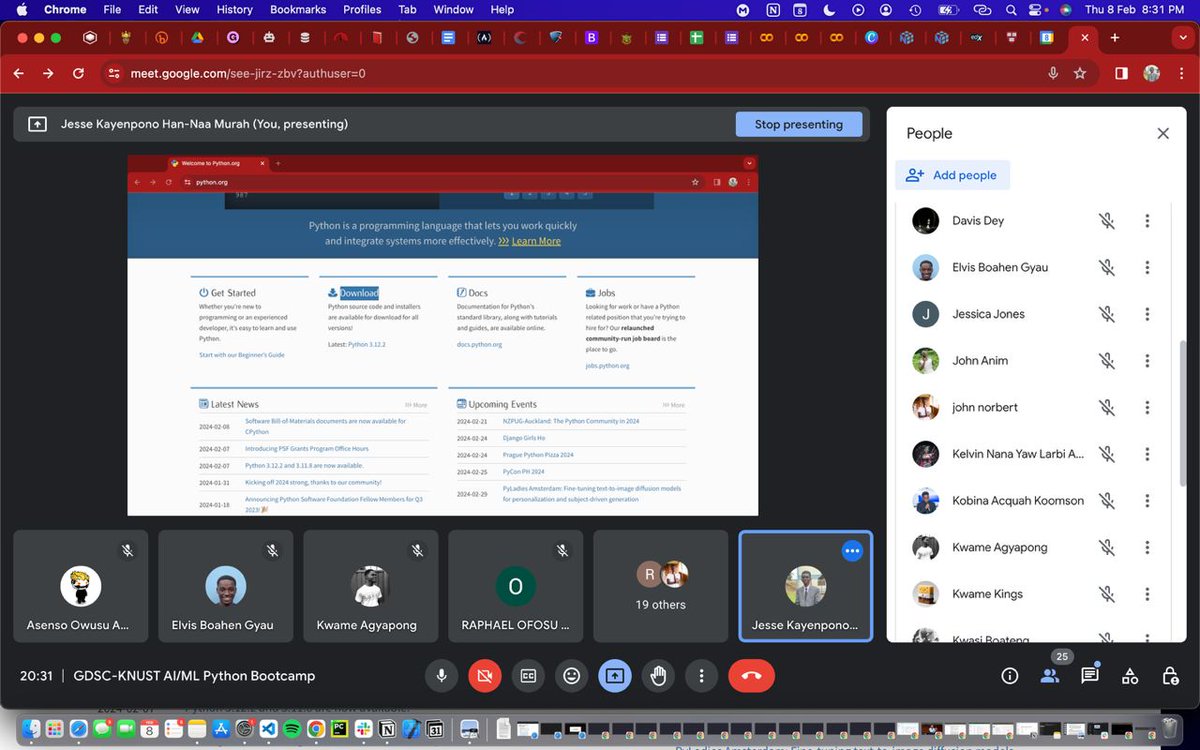The width and height of the screenshot is (1200, 750).
Task: Open more options for Jessica Jones
Action: point(1147,314)
